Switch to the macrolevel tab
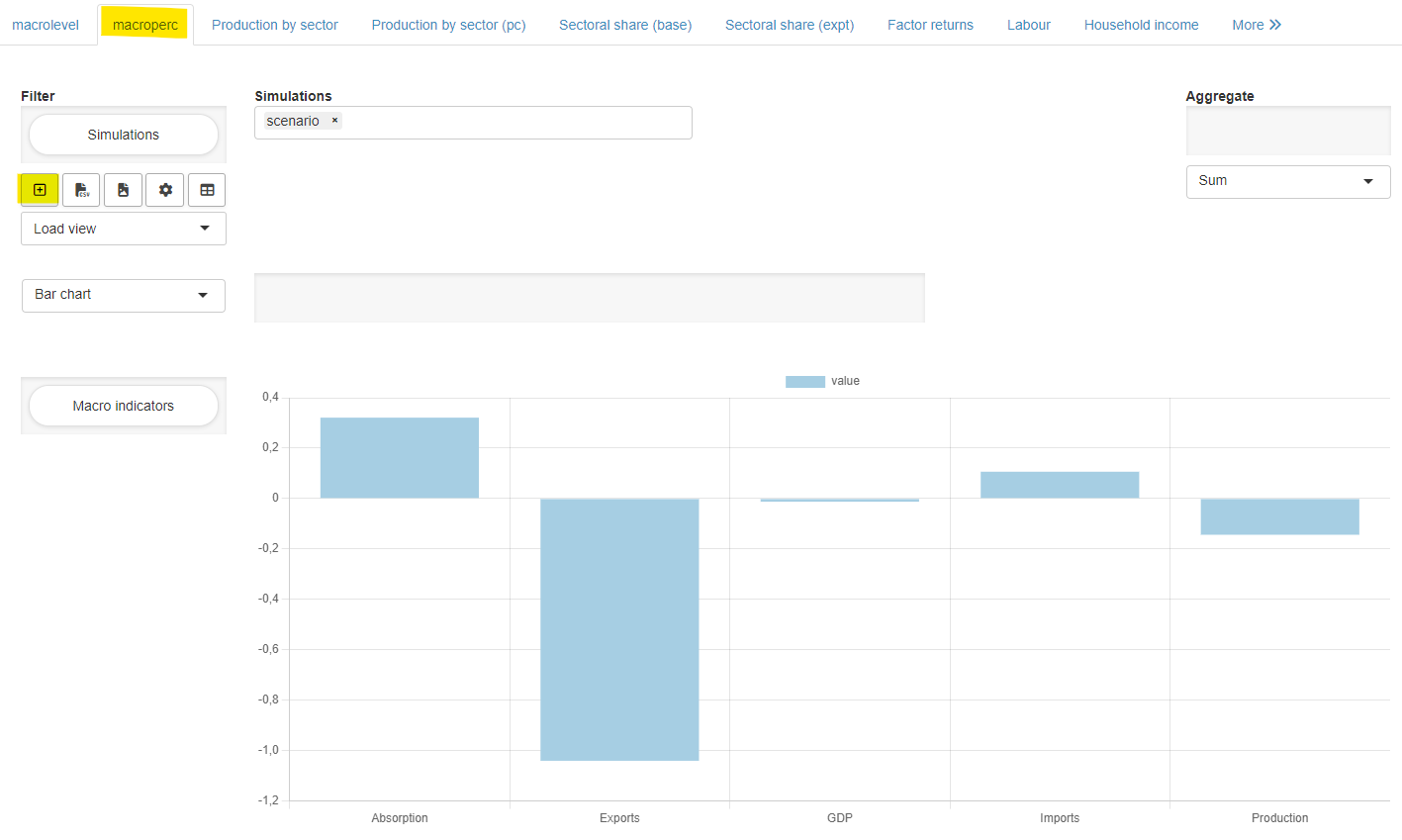Image resolution: width=1402 pixels, height=840 pixels. click(x=46, y=24)
